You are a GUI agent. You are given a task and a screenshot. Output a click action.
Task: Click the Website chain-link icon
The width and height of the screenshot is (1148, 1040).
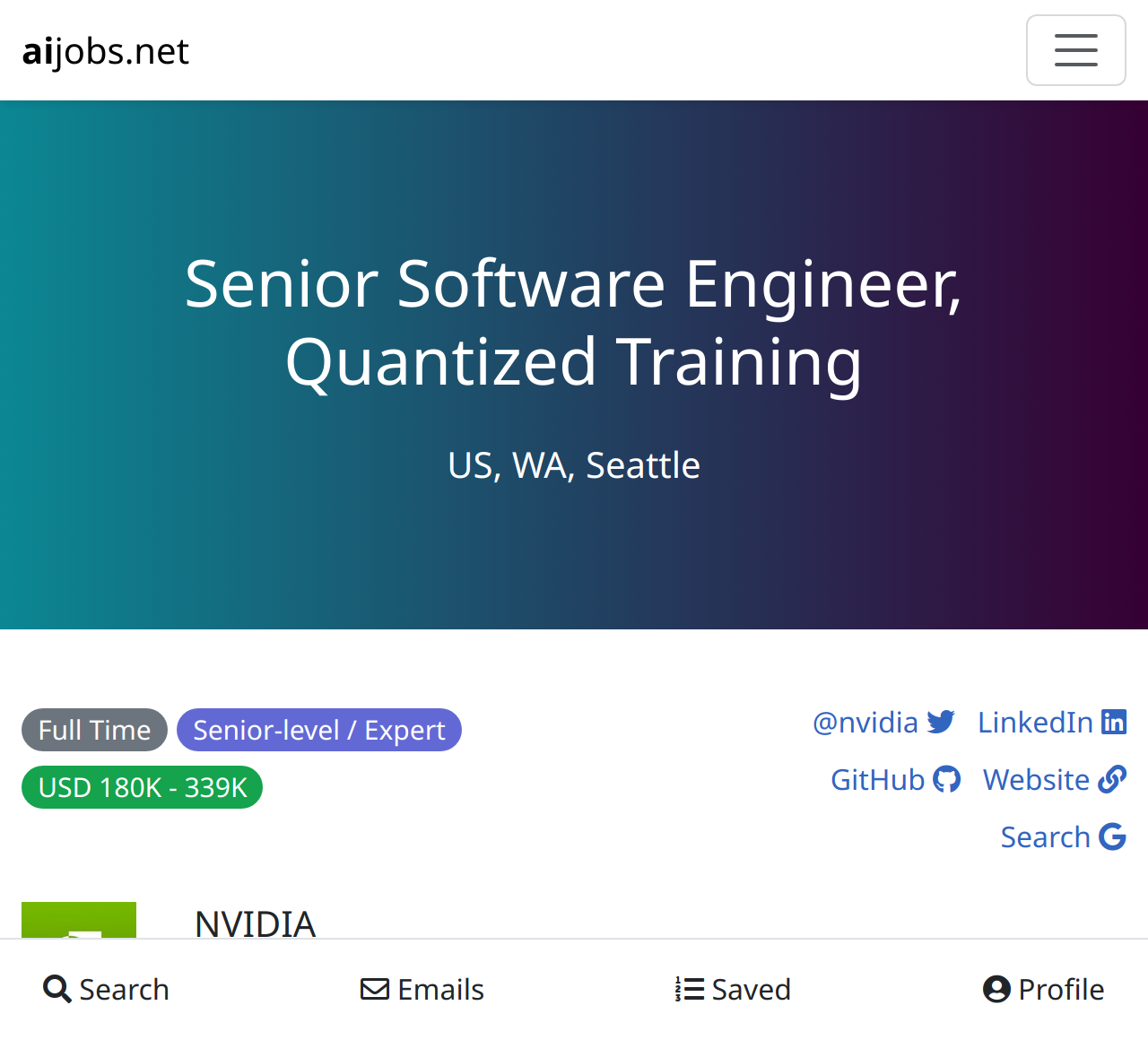tap(1112, 780)
